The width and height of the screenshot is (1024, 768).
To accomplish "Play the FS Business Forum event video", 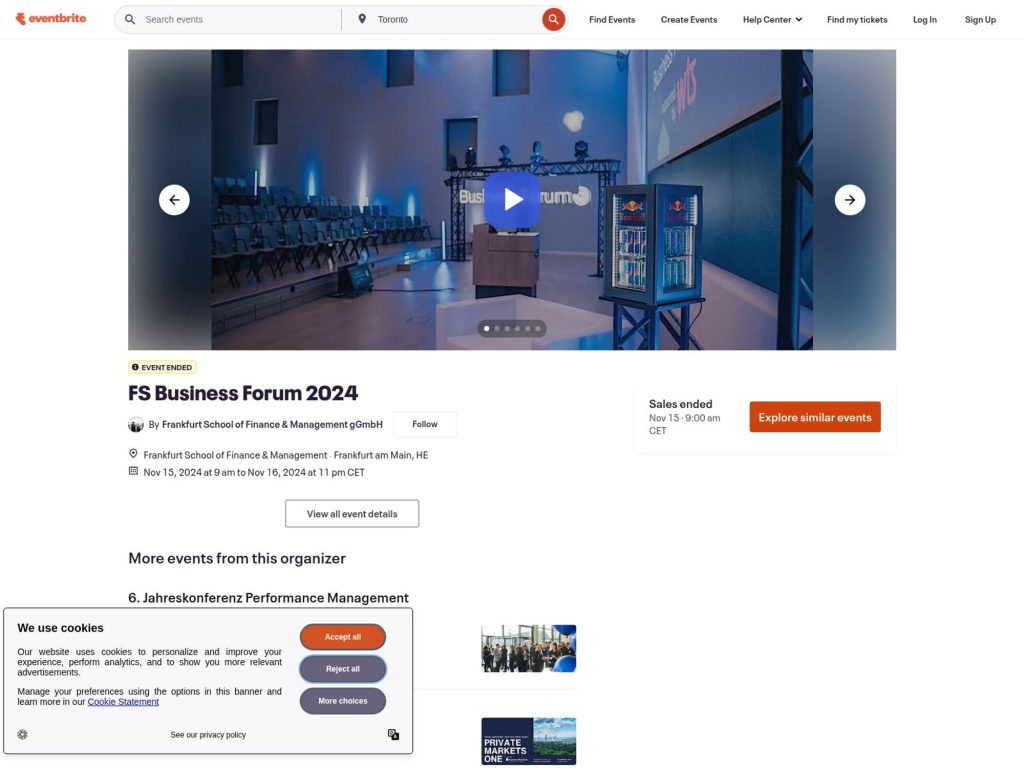I will click(x=512, y=199).
